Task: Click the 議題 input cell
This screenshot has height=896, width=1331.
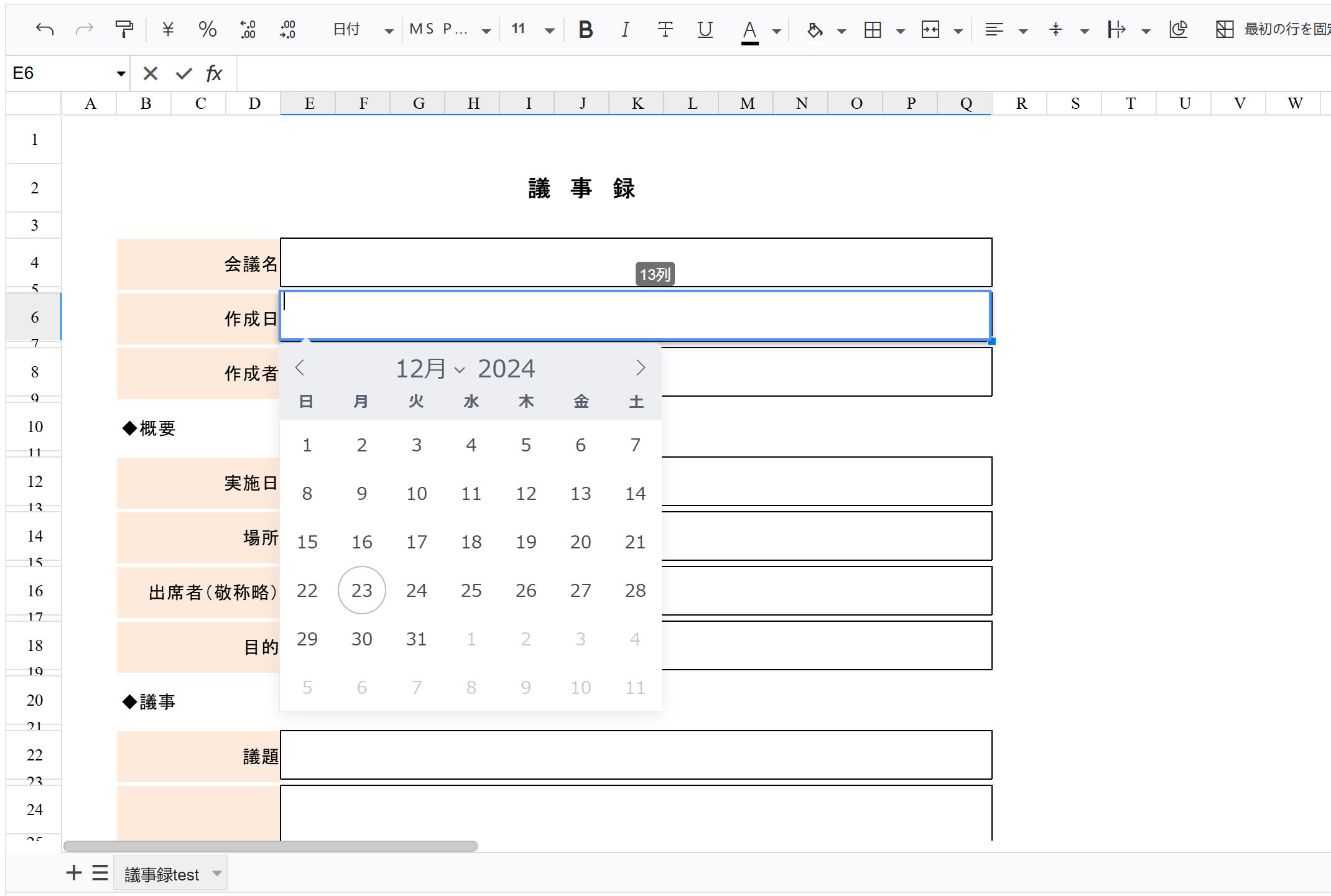Action: 636,755
